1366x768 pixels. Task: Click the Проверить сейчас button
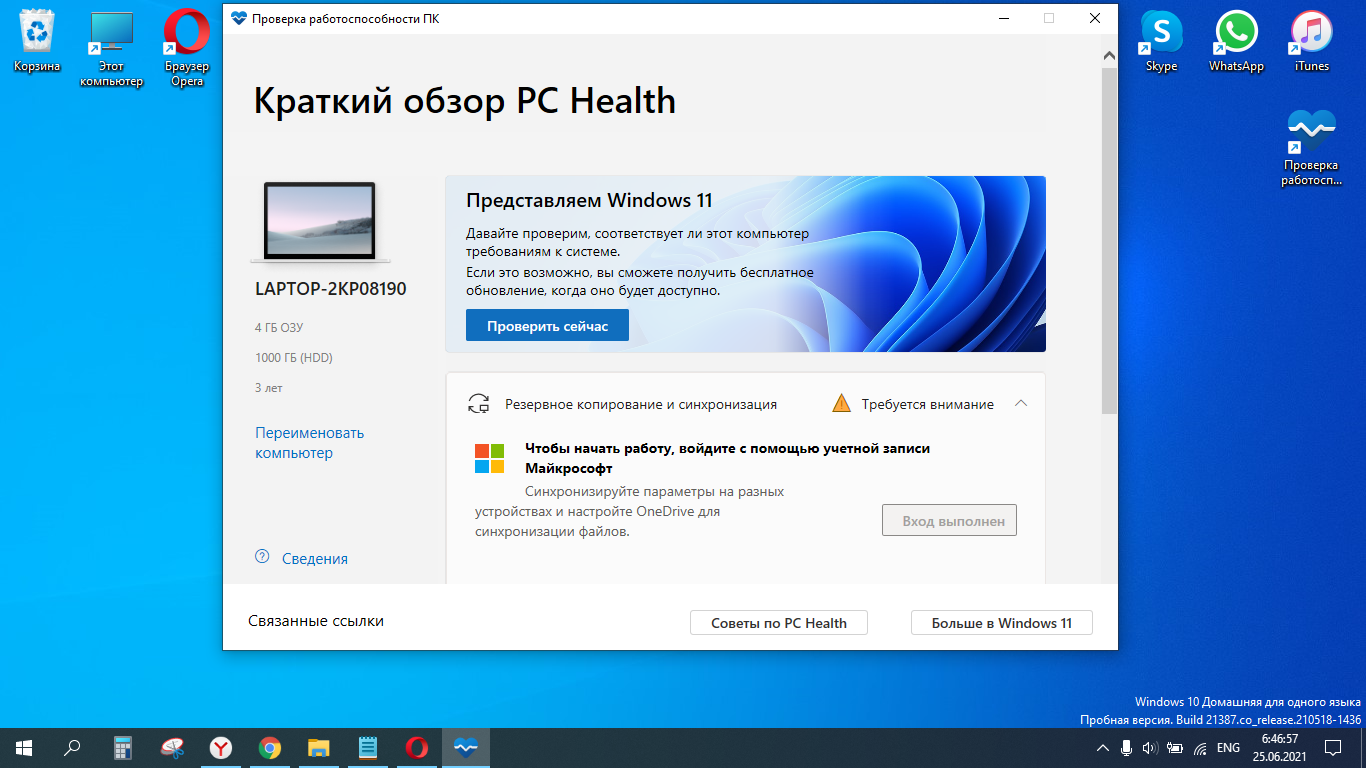[547, 325]
